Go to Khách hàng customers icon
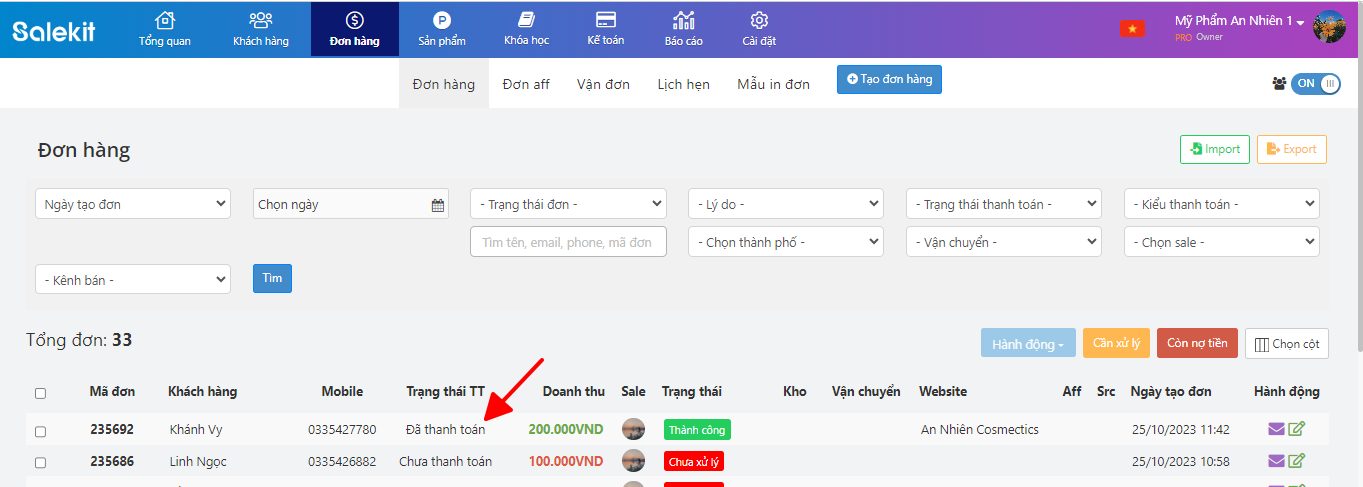 click(x=260, y=21)
